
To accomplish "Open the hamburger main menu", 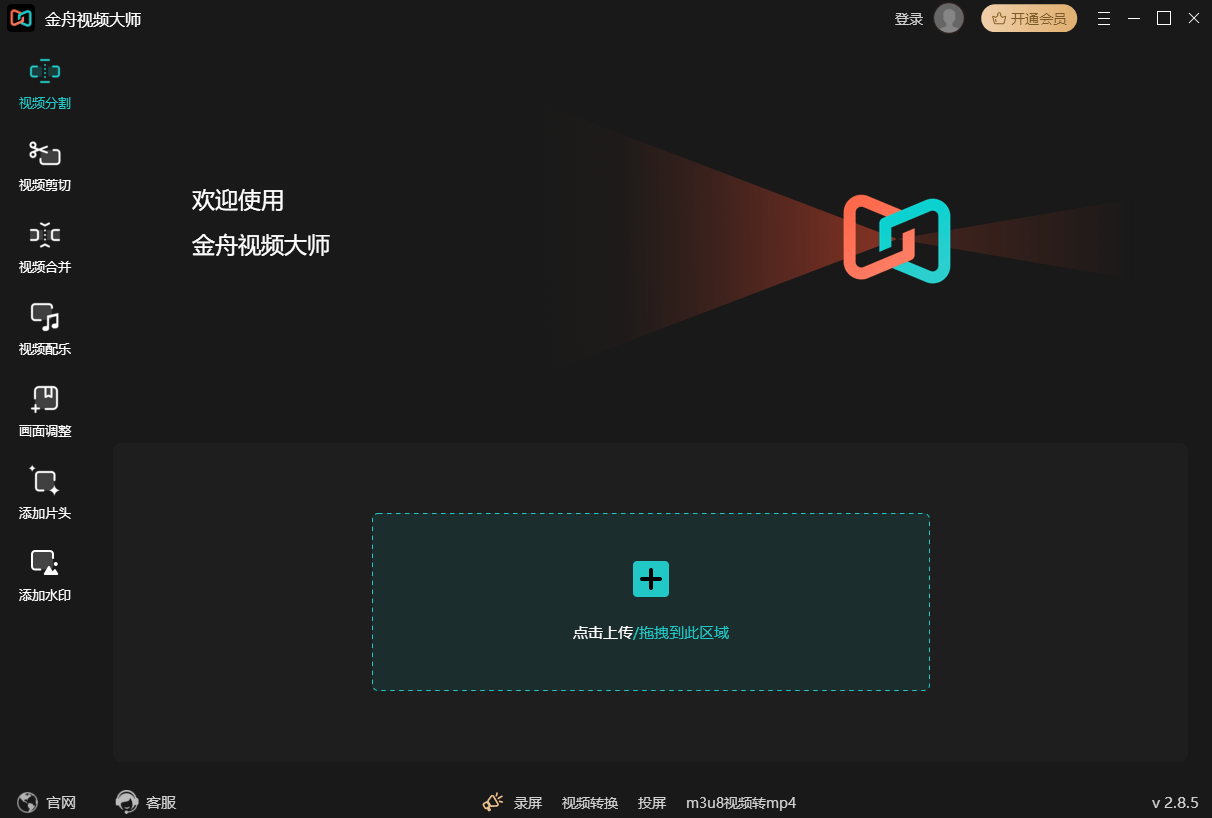I will coord(1104,18).
